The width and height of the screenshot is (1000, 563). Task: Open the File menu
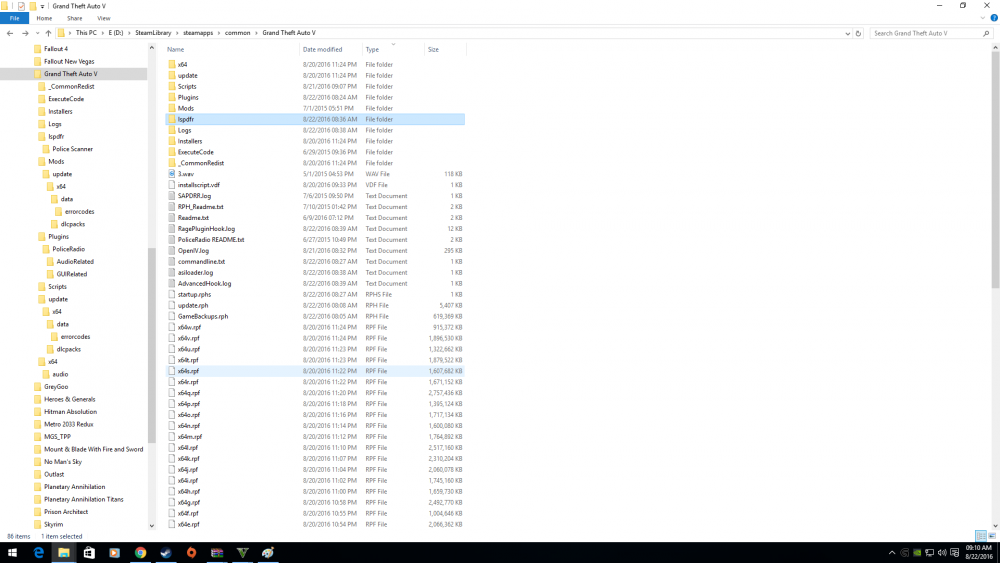coord(14,18)
